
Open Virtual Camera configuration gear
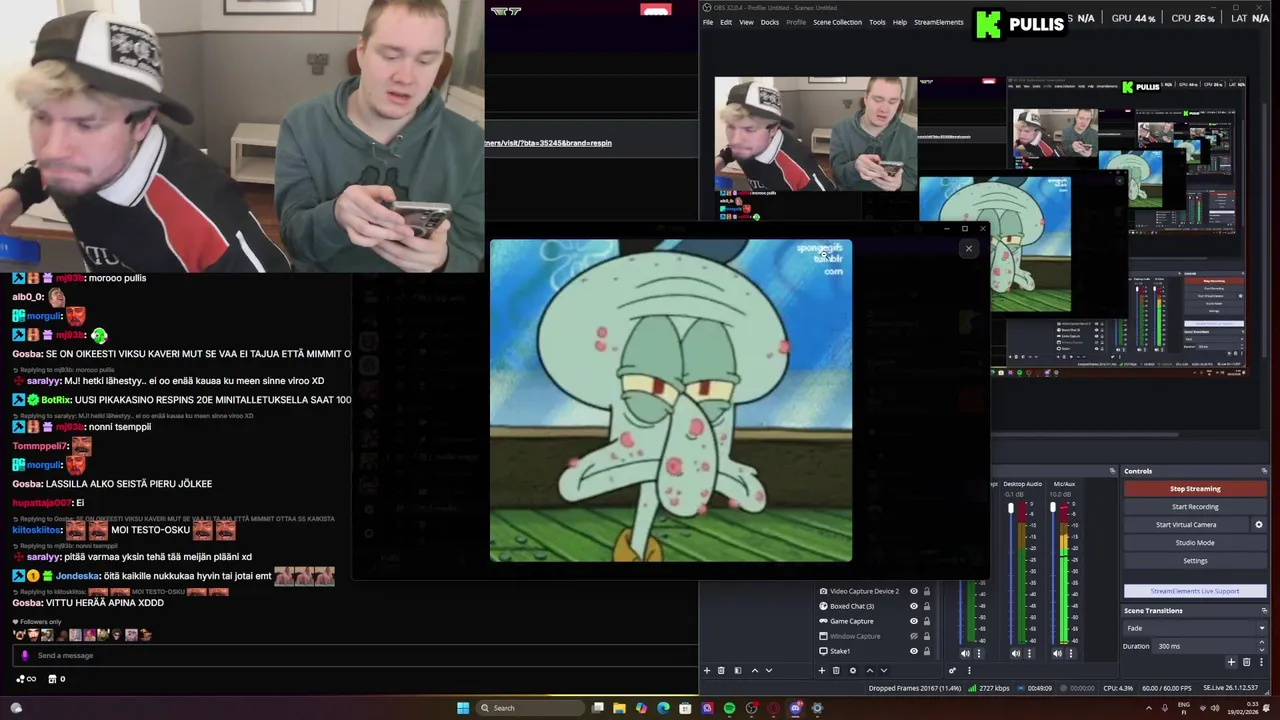(x=1259, y=524)
